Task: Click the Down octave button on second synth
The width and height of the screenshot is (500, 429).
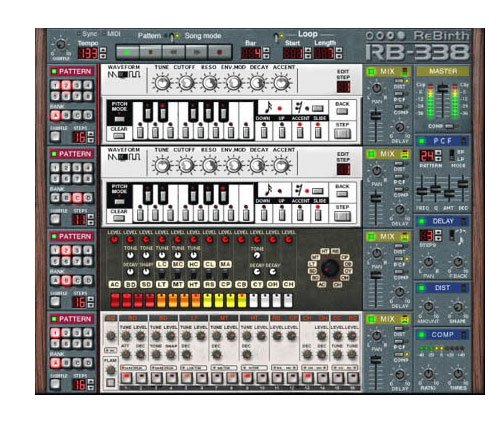Action: pos(264,214)
